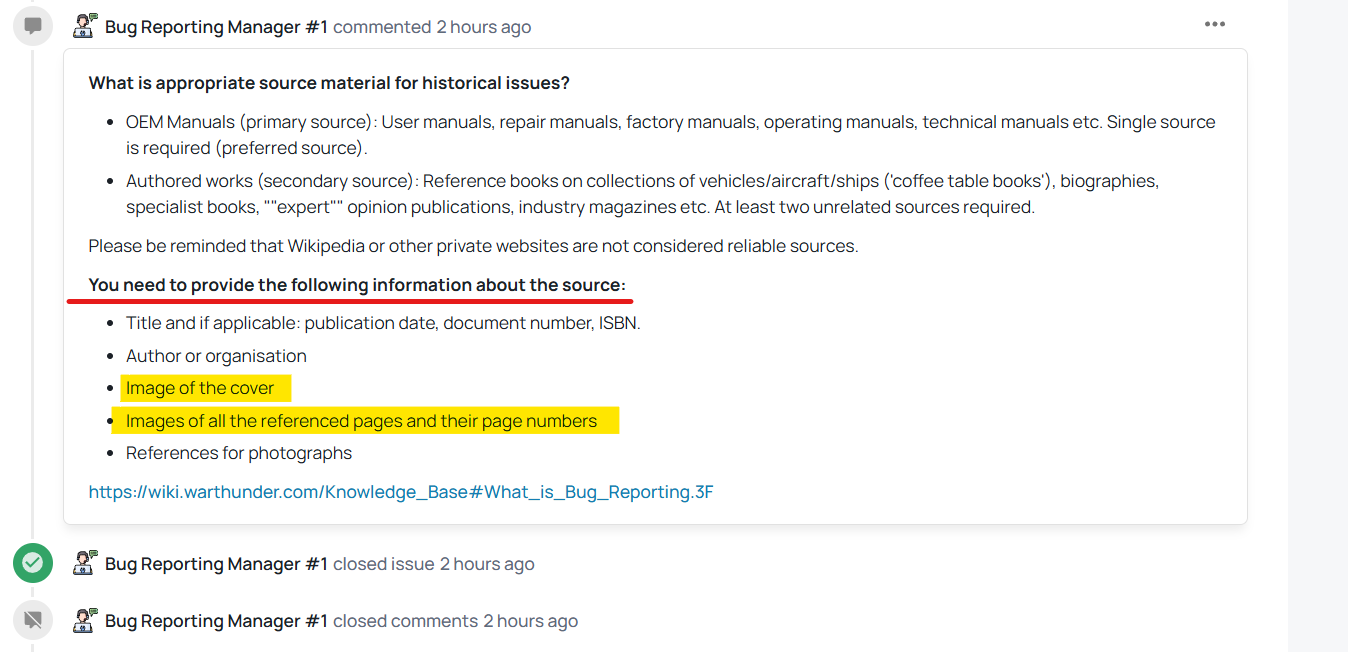Click the closed issue "2 hours ago" timestamp
This screenshot has height=652, width=1348.
click(487, 564)
